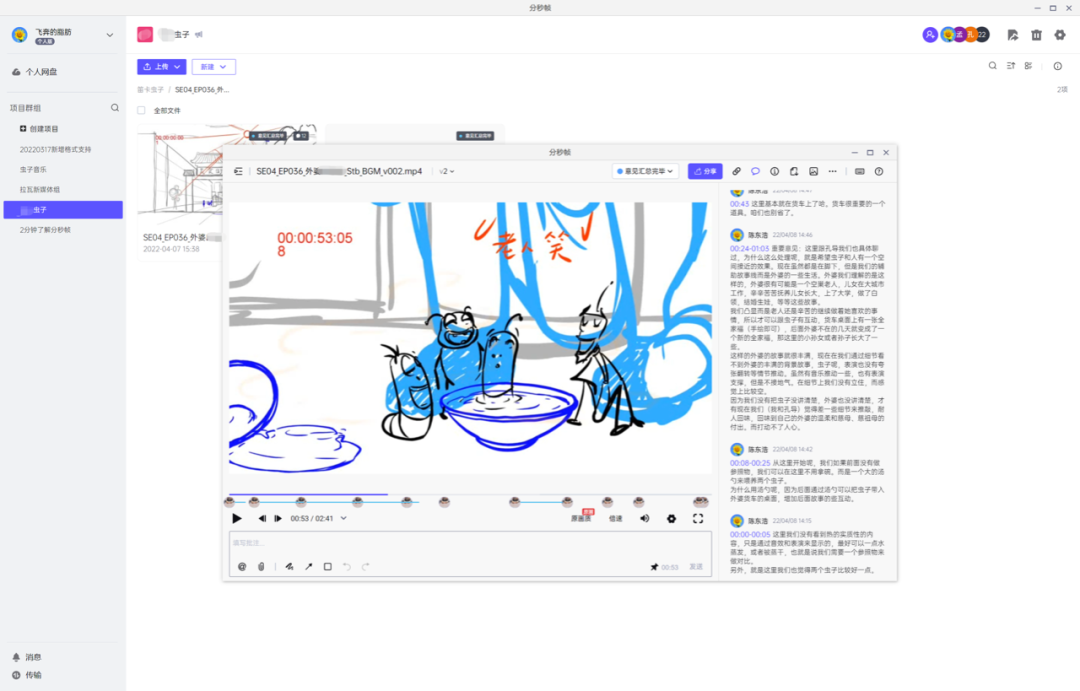This screenshot has height=691, width=1080.
Task: Click the @ mention icon
Action: click(242, 566)
